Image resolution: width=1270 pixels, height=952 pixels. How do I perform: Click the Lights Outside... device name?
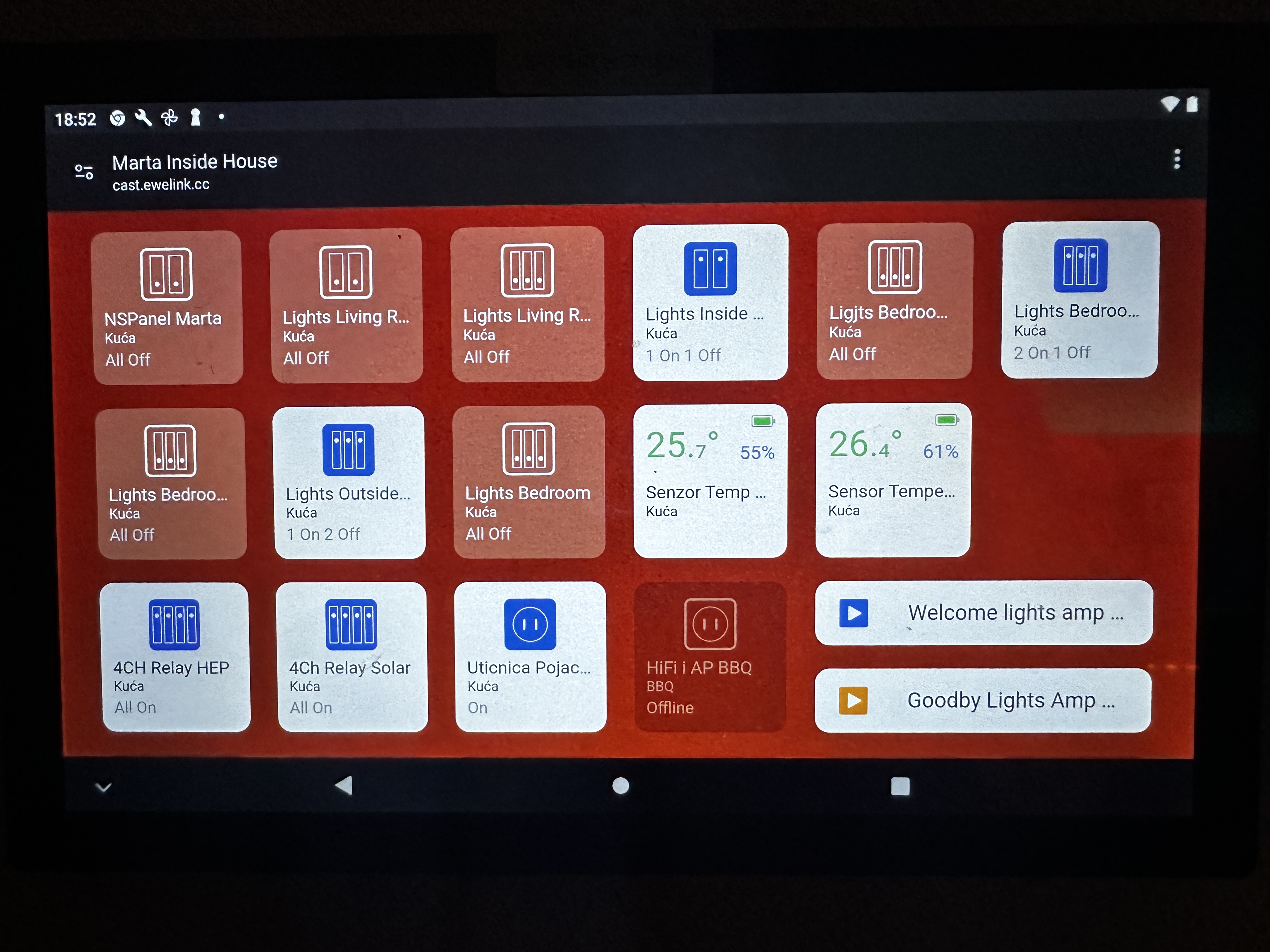pos(348,494)
